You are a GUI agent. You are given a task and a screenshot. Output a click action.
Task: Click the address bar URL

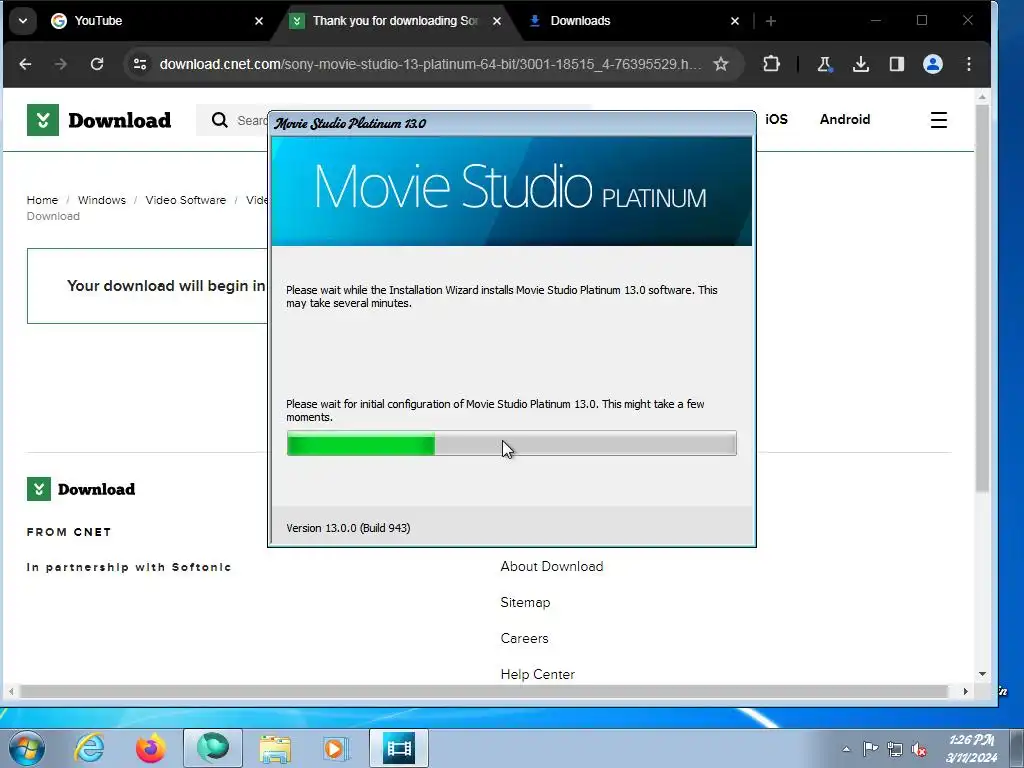[x=430, y=64]
